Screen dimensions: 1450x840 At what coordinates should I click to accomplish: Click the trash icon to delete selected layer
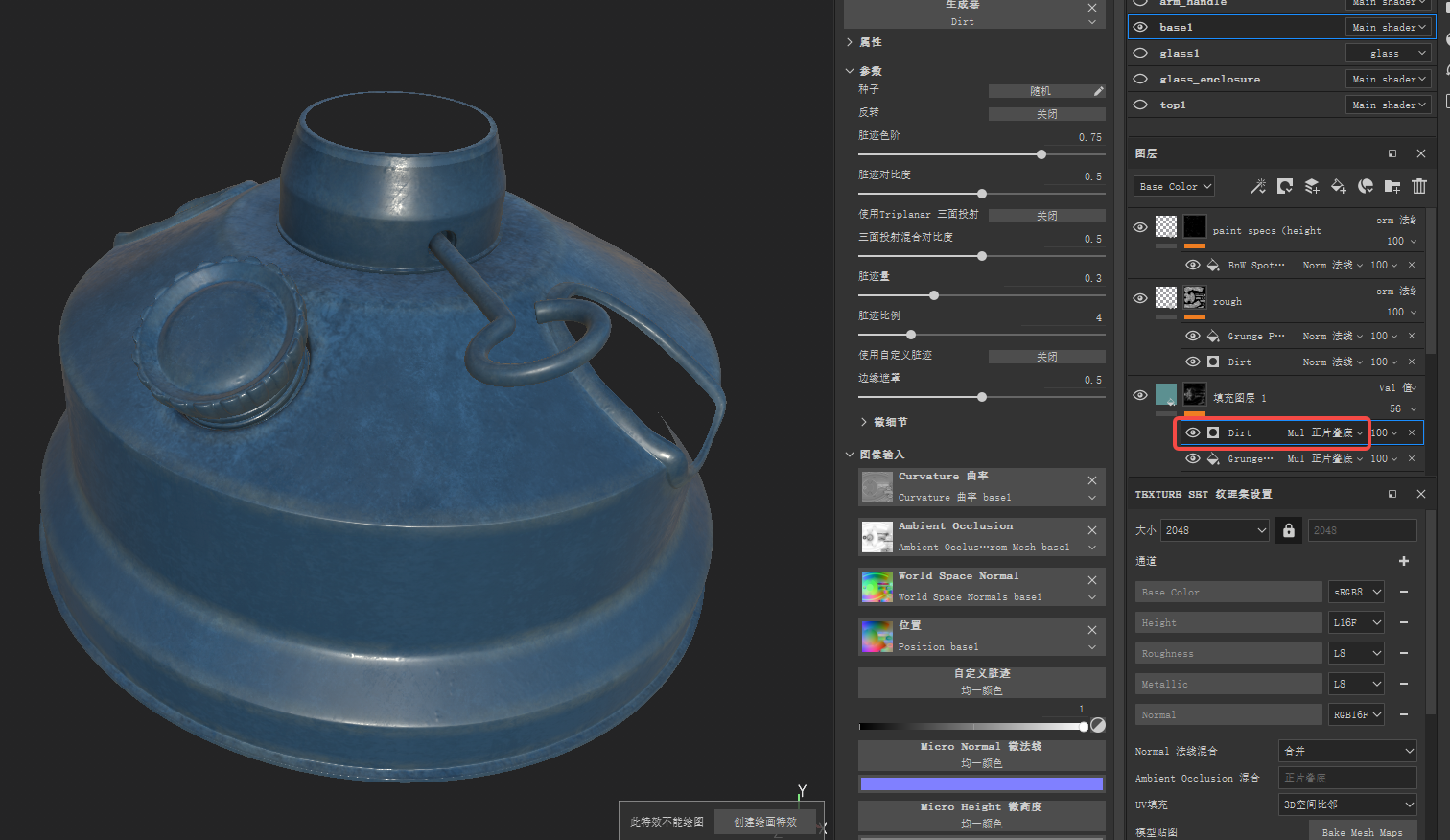click(1419, 186)
